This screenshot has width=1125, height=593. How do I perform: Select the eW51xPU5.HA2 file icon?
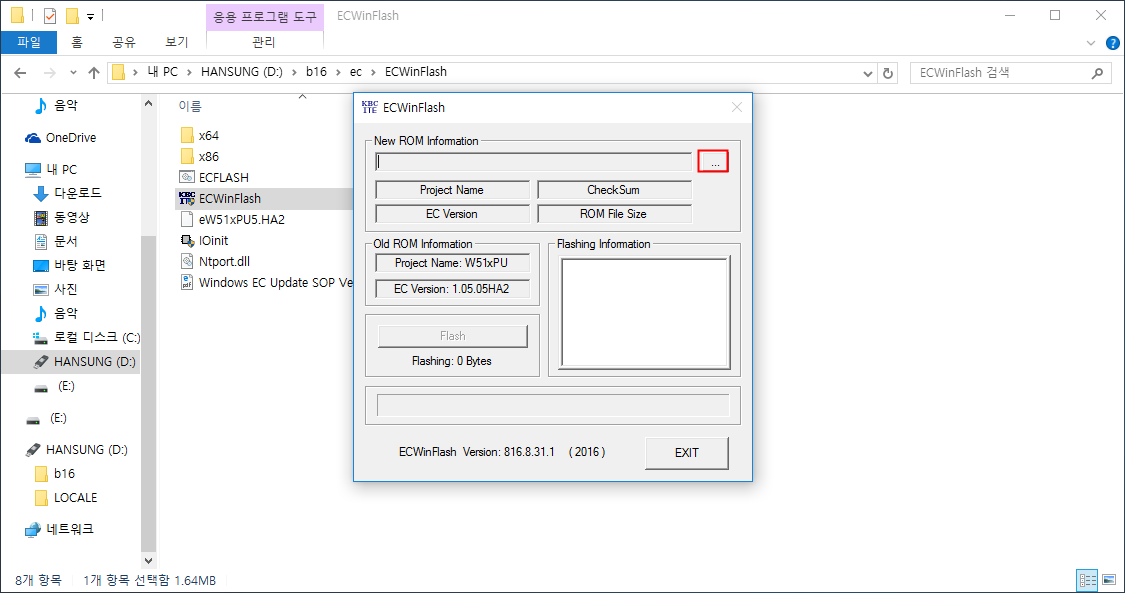point(187,219)
